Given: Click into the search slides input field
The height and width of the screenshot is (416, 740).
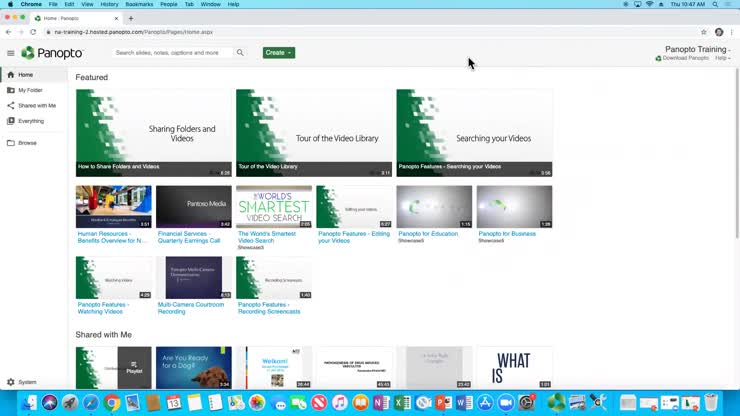Looking at the screenshot, I should [173, 52].
